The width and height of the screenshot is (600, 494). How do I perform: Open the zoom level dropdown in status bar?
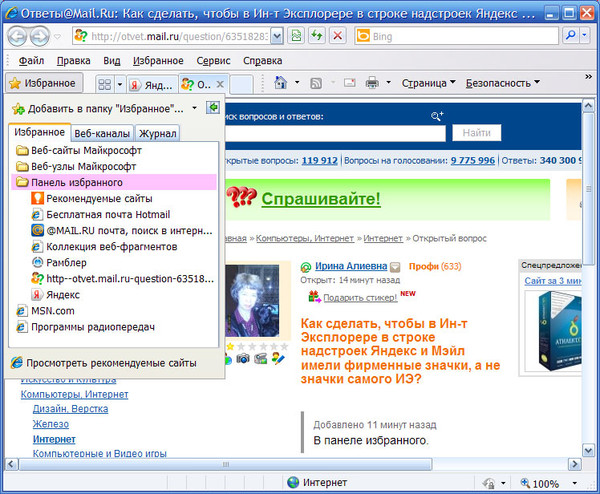[574, 483]
